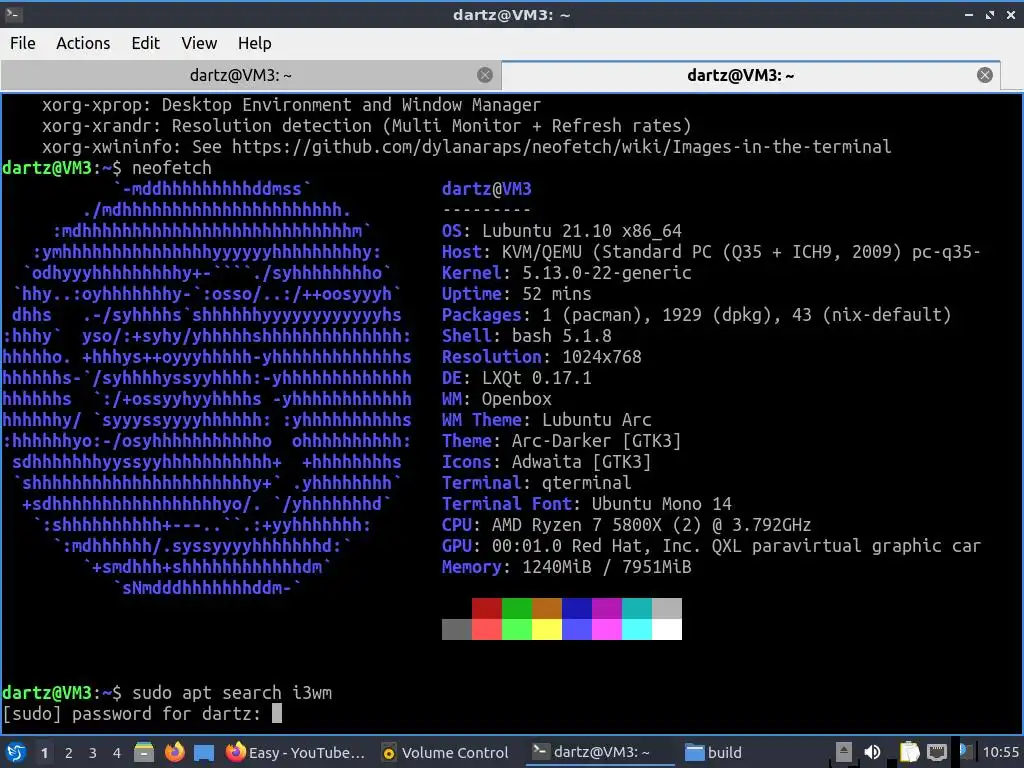Click the 'xorg-xprop' line in the terminal output
1024x768 pixels.
[291, 104]
